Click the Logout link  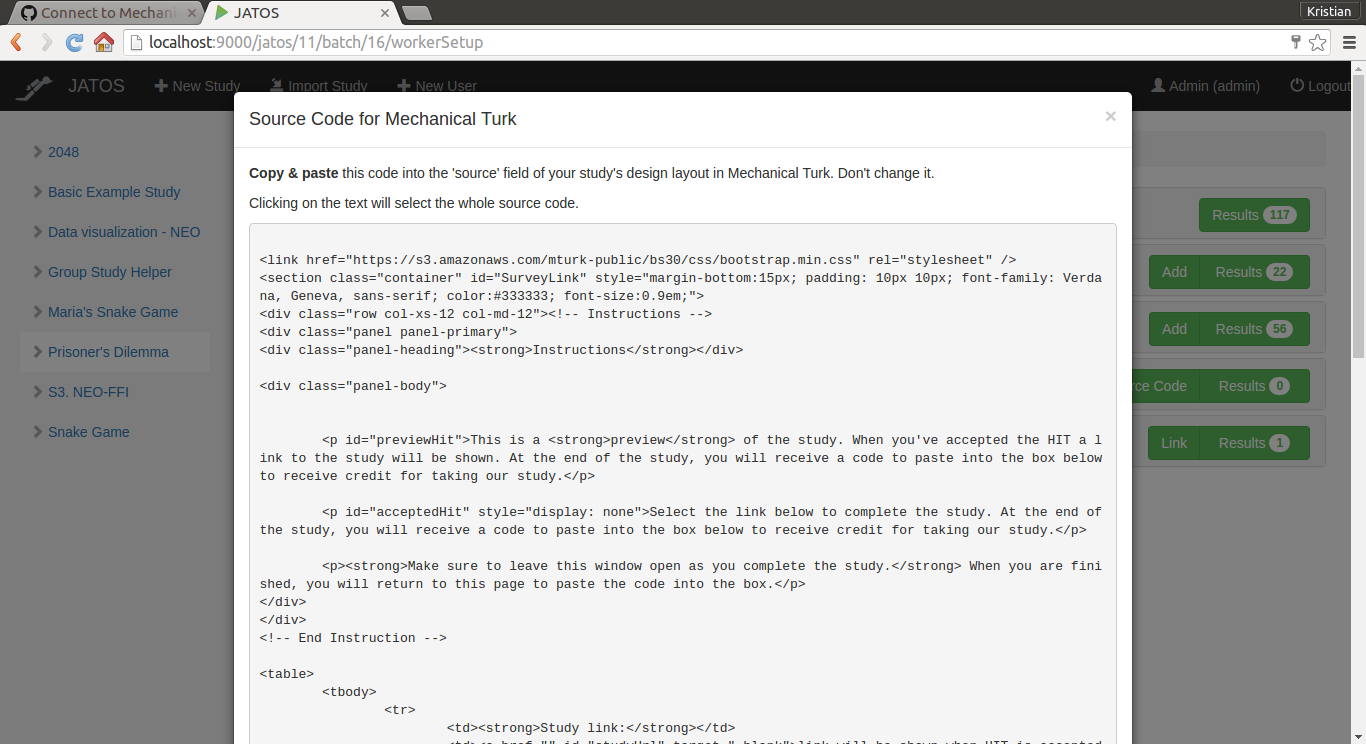coord(1320,86)
